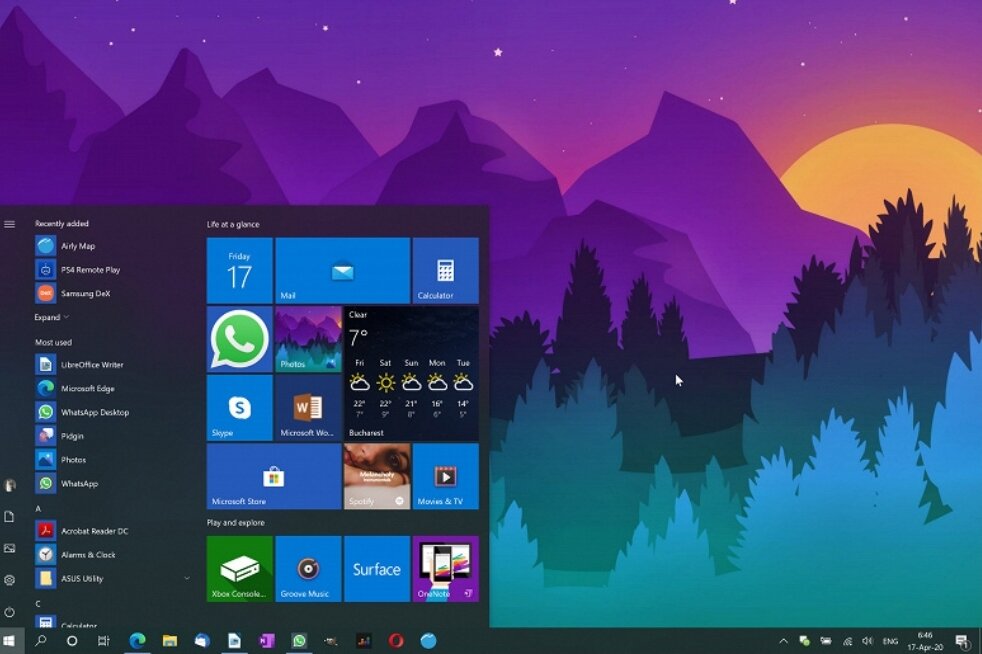The image size is (982, 654).
Task: Click the Start menu hamburger button
Action: tap(9, 224)
